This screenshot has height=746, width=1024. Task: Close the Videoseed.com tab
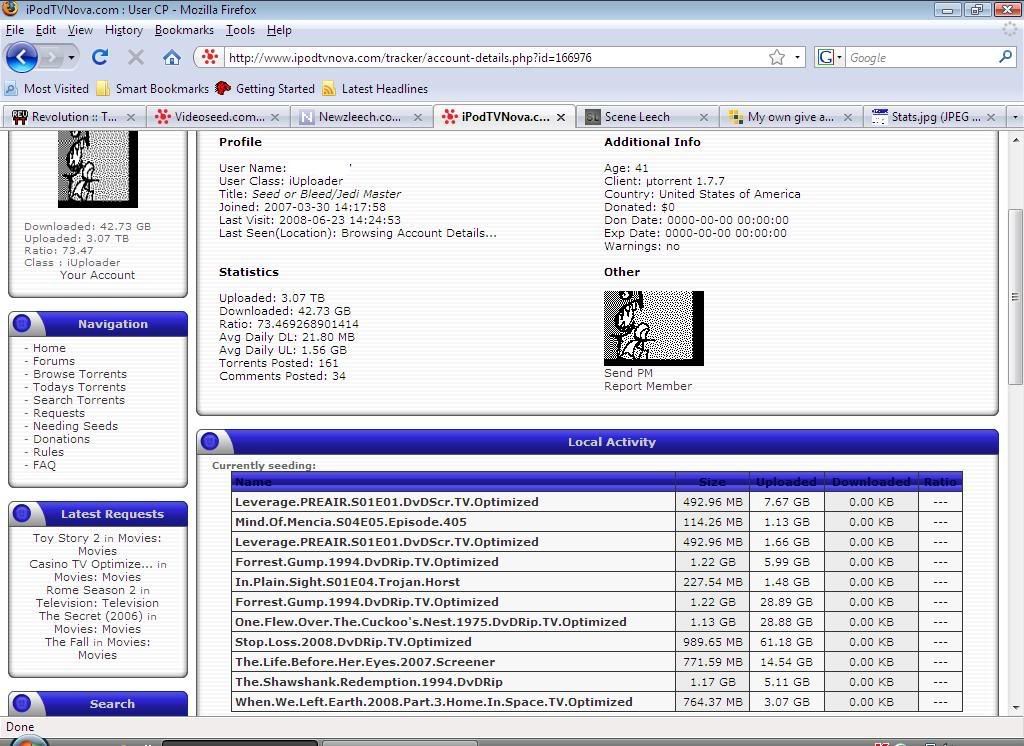[275, 117]
